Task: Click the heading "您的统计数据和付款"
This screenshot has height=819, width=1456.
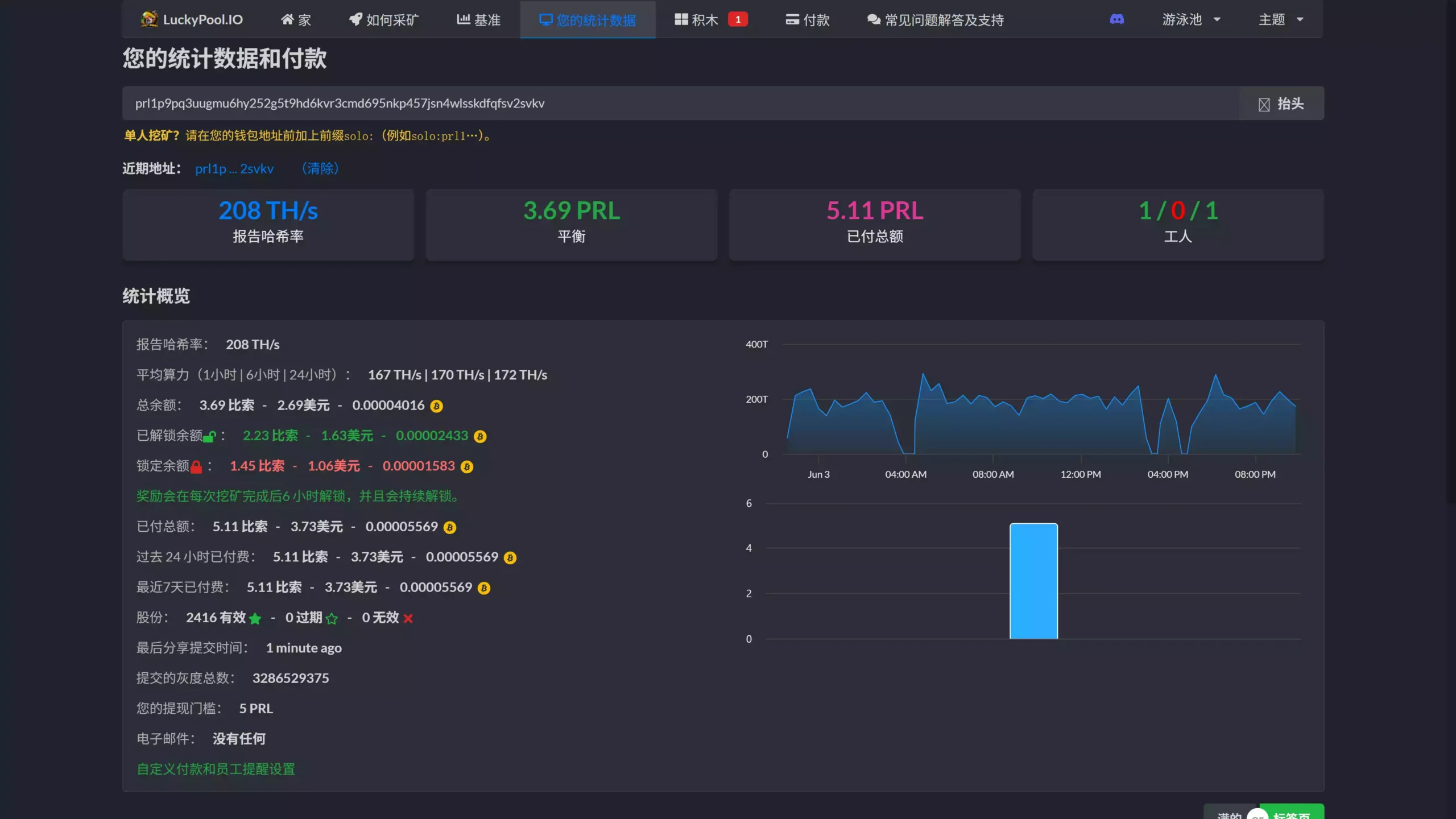Action: click(x=225, y=59)
